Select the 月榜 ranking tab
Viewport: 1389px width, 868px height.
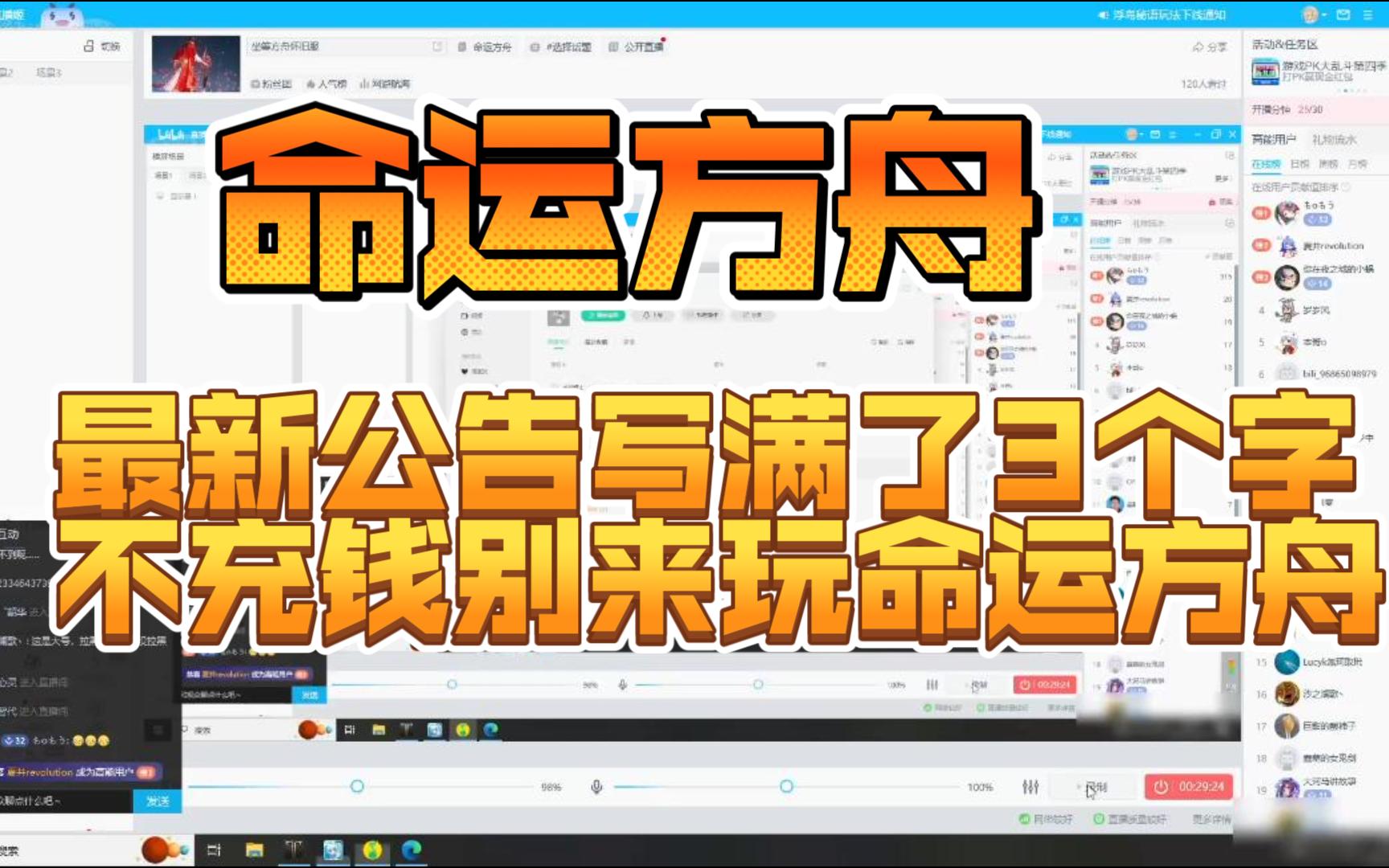click(1358, 164)
